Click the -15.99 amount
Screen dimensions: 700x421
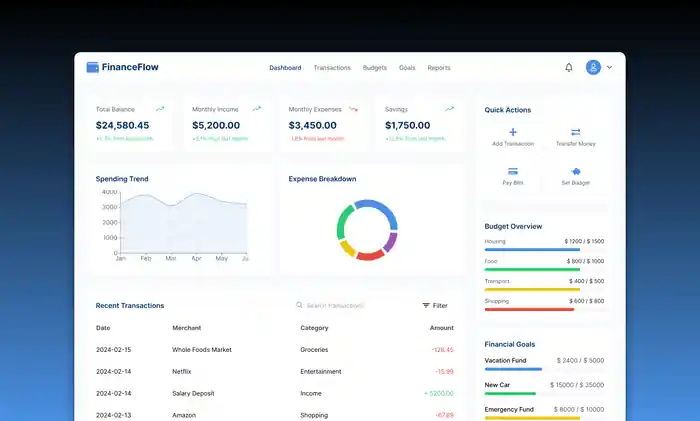tap(444, 371)
